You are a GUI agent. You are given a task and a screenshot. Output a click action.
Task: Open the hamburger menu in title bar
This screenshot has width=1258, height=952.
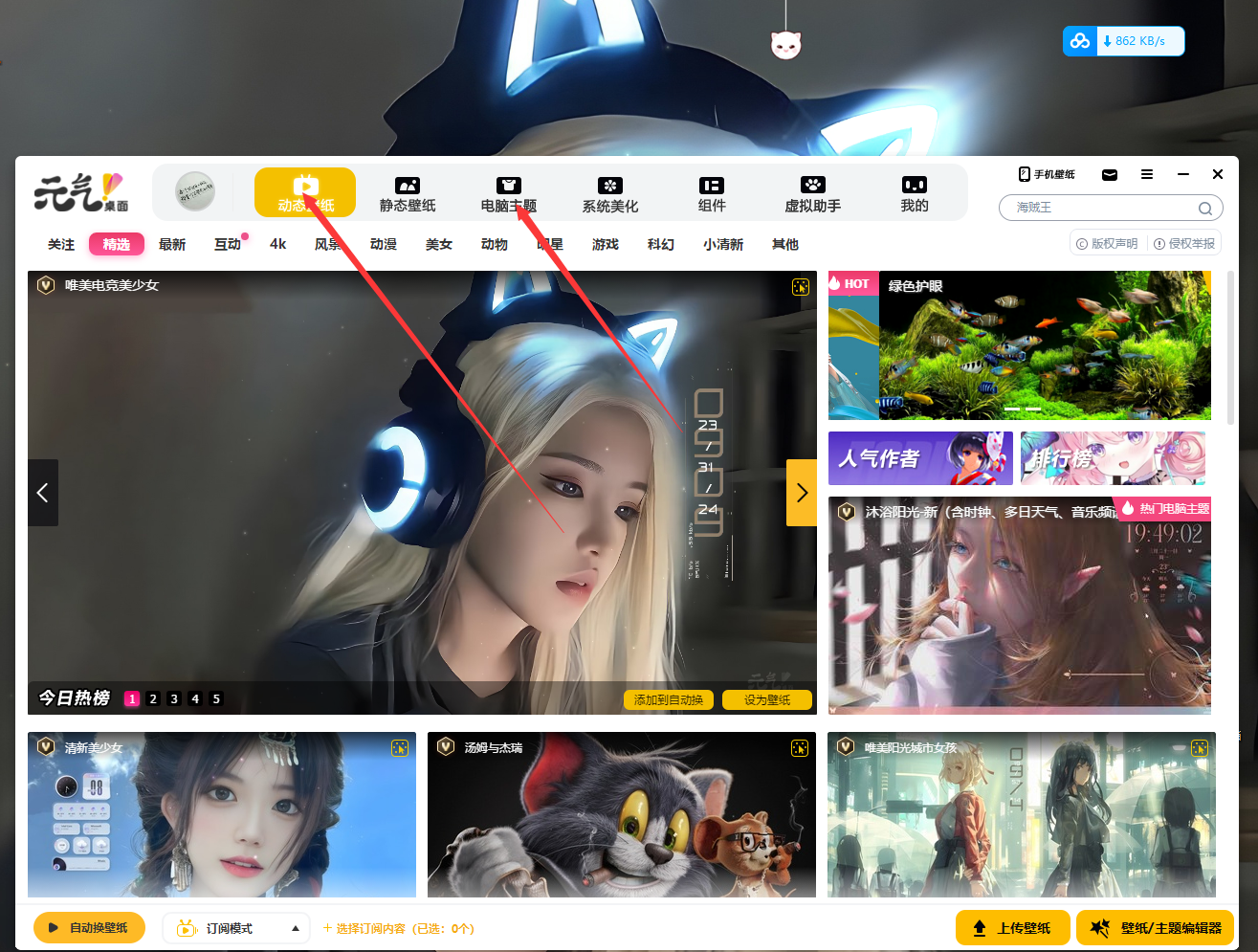click(x=1147, y=174)
